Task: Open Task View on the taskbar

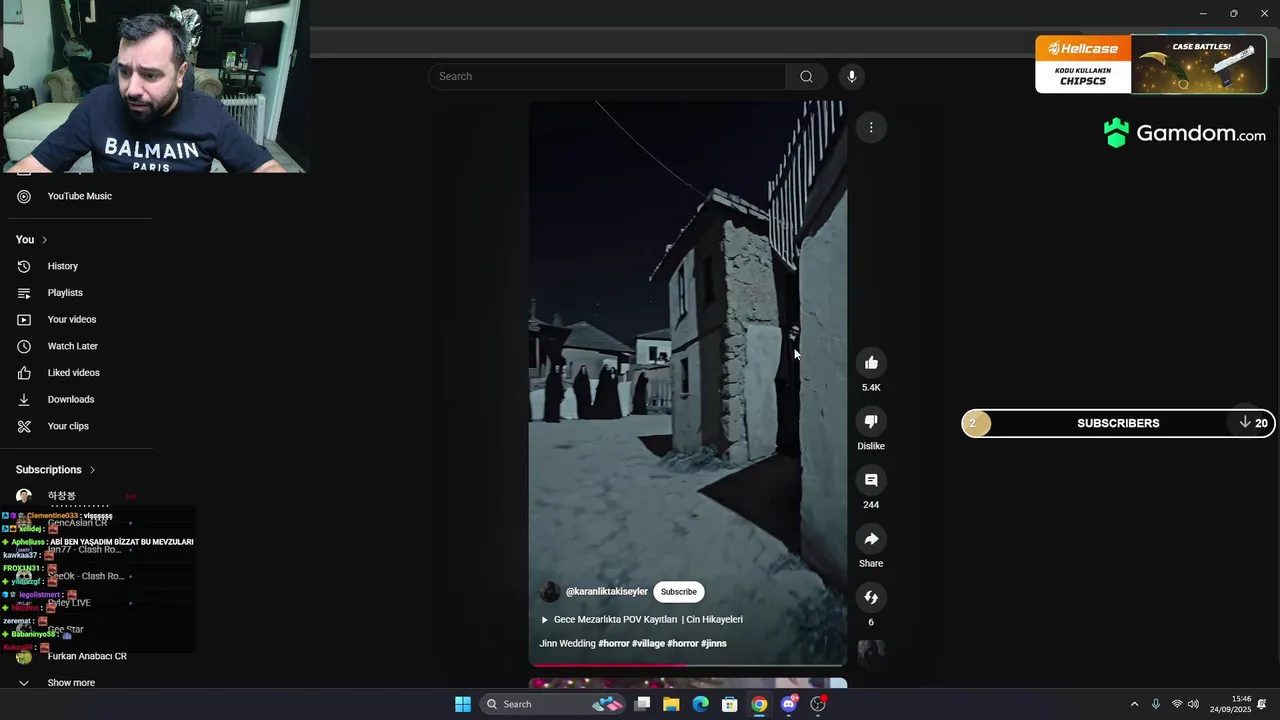Action: coord(643,704)
